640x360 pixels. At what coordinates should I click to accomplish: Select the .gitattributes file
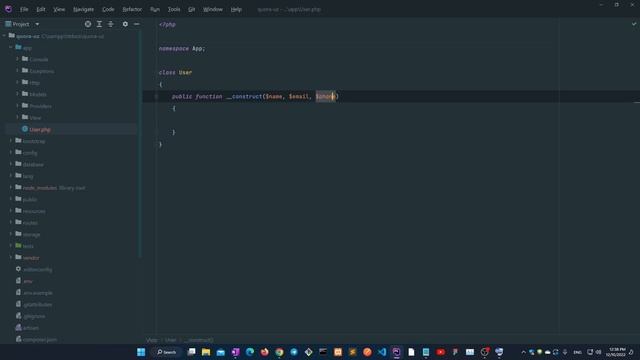[x=37, y=304]
